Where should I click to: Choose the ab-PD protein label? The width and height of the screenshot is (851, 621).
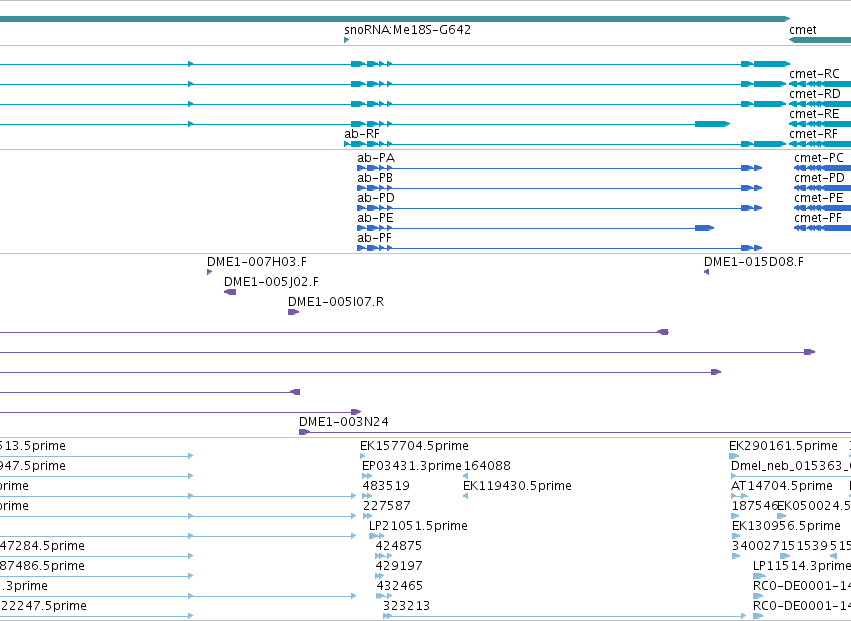[x=376, y=198]
